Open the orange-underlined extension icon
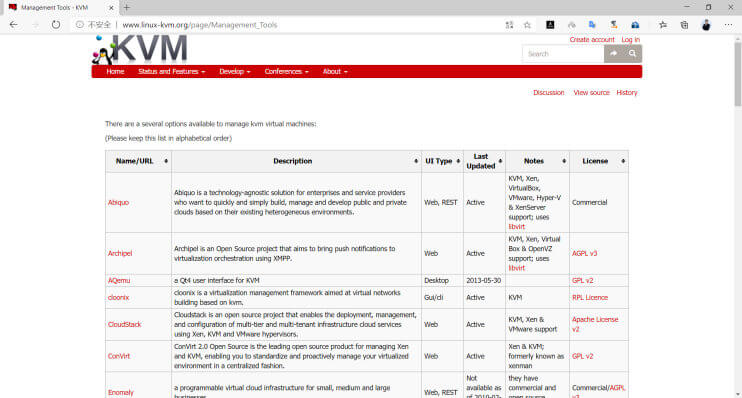 (x=614, y=25)
